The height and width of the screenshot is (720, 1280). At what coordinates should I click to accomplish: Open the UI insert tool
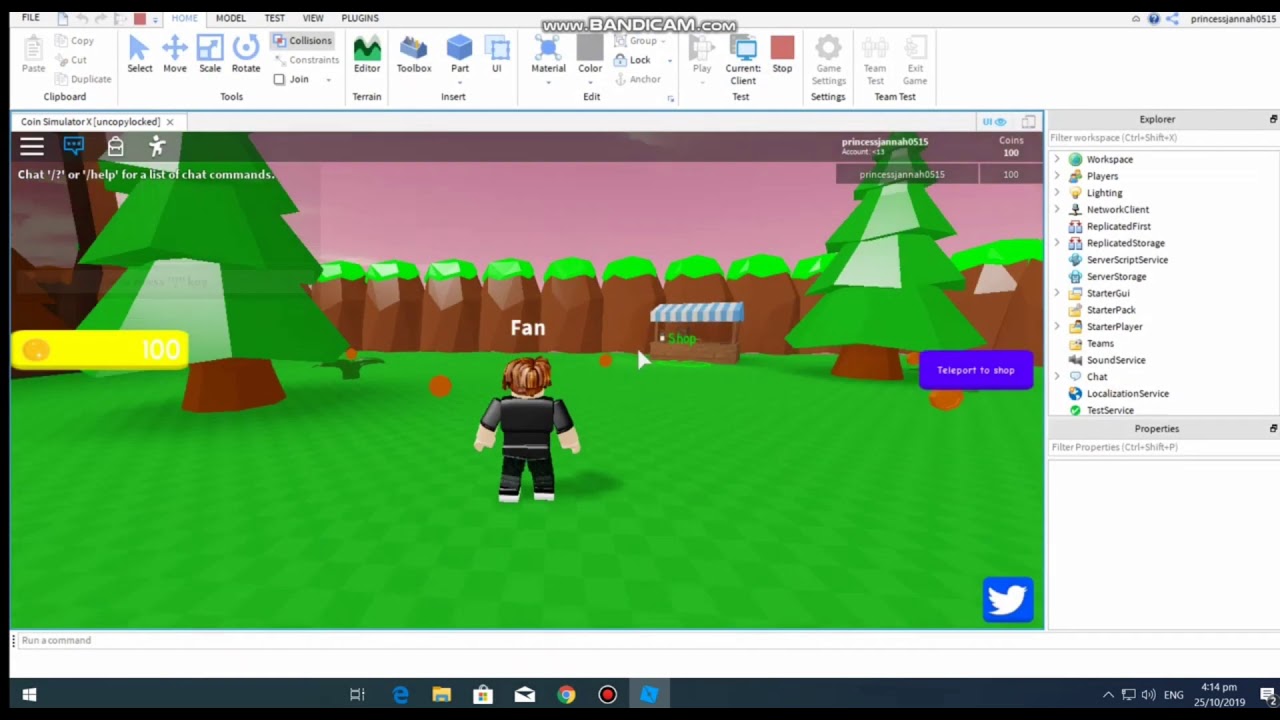(496, 55)
